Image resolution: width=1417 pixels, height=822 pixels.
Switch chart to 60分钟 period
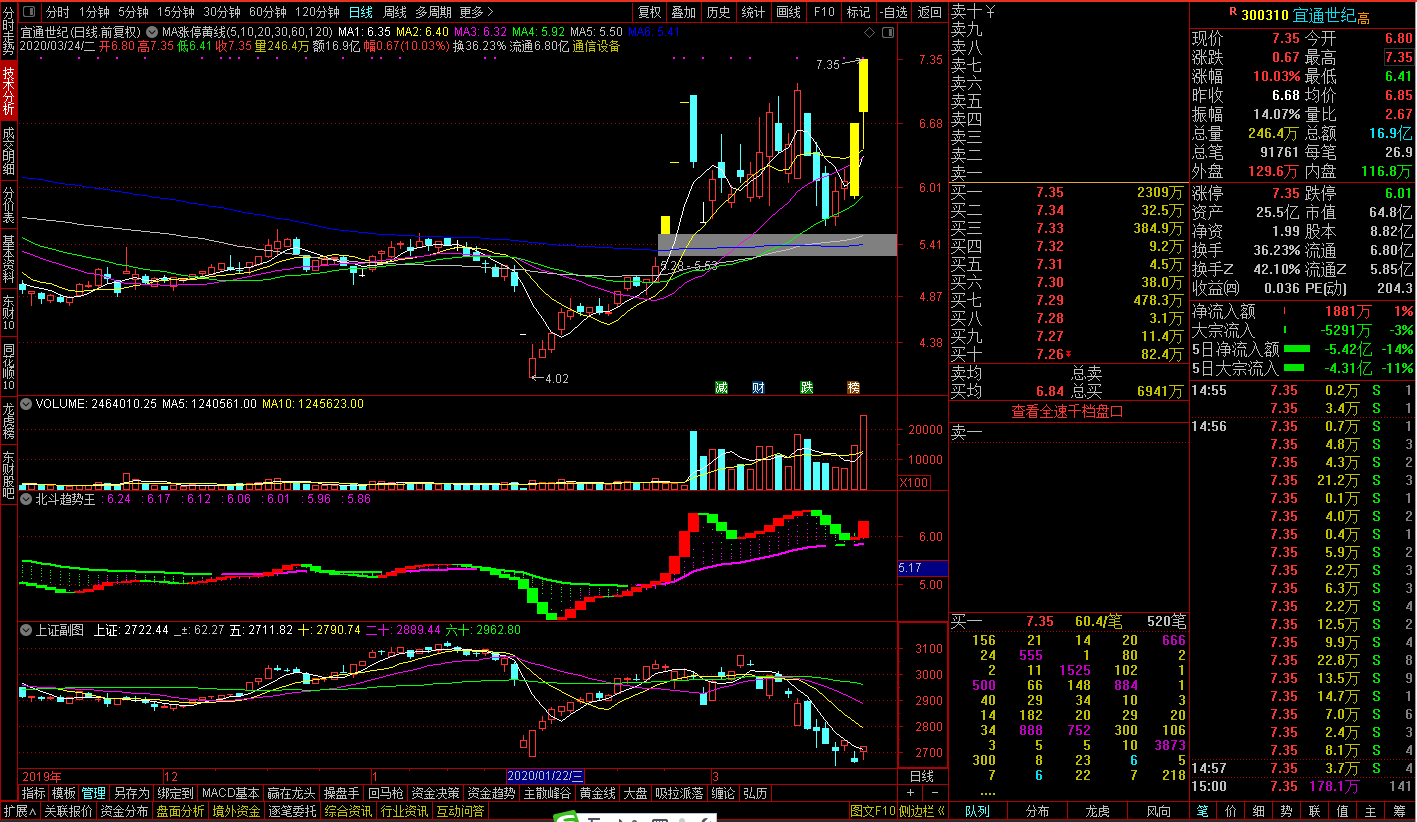pyautogui.click(x=268, y=12)
